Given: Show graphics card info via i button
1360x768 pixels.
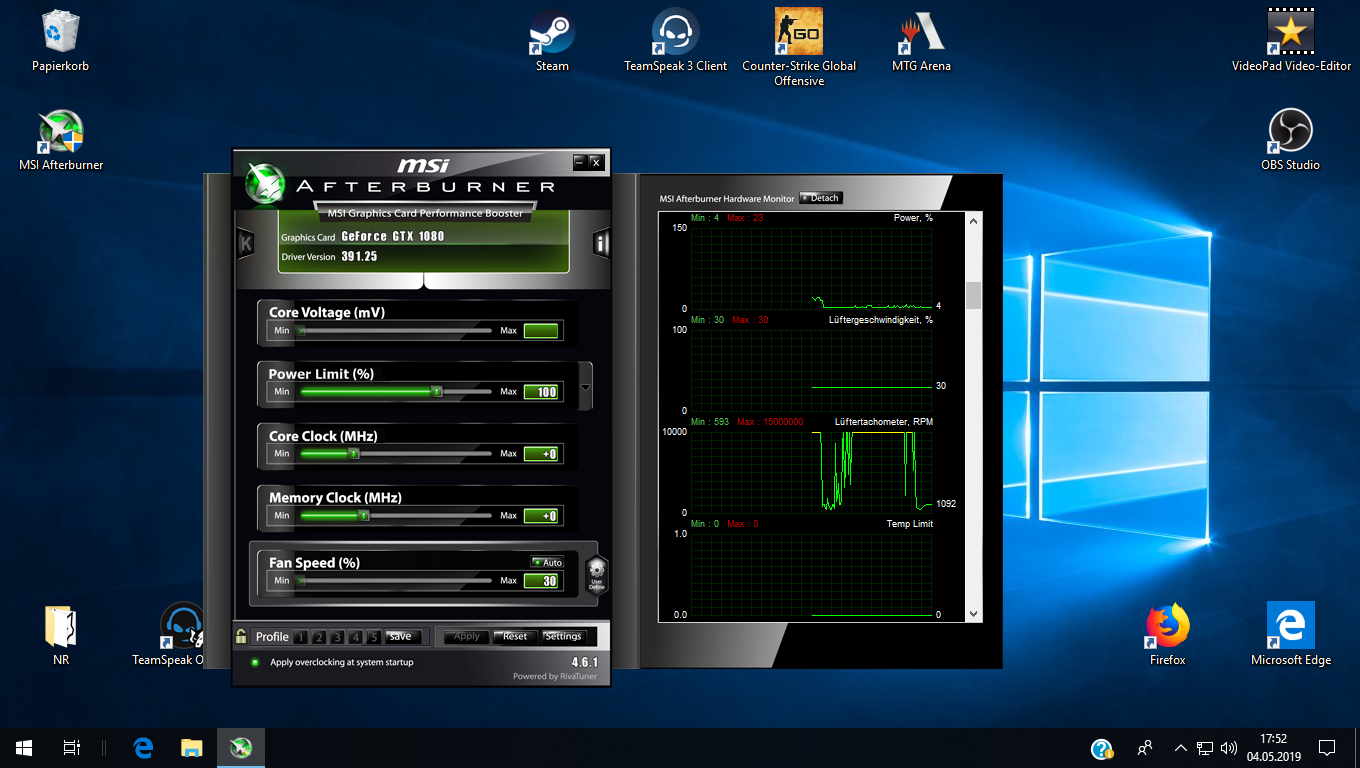Looking at the screenshot, I should point(601,243).
